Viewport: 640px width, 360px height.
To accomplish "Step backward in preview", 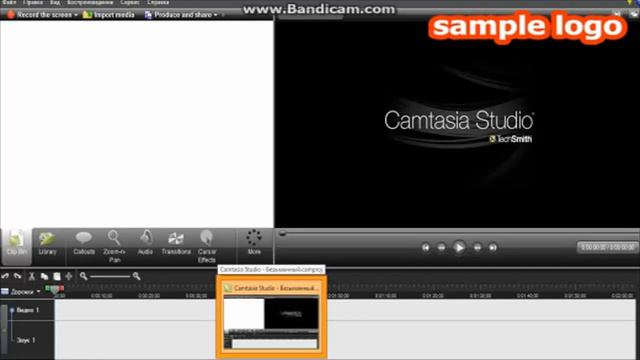I will [441, 247].
